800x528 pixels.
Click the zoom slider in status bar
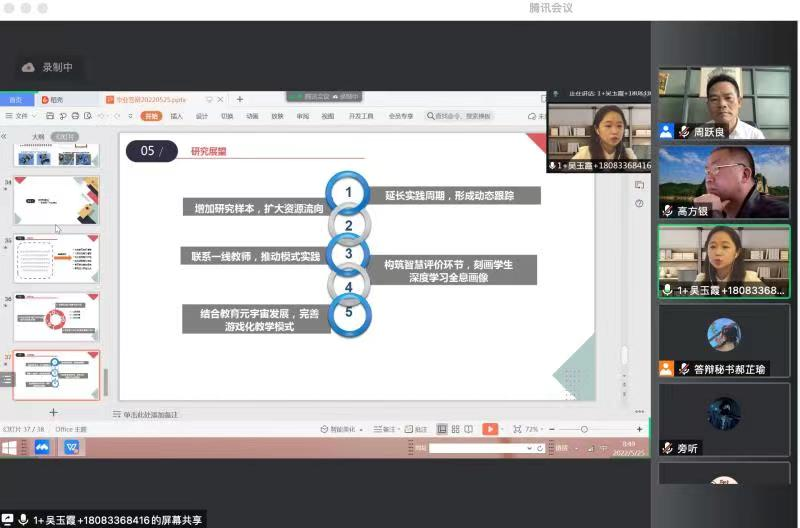tap(585, 429)
